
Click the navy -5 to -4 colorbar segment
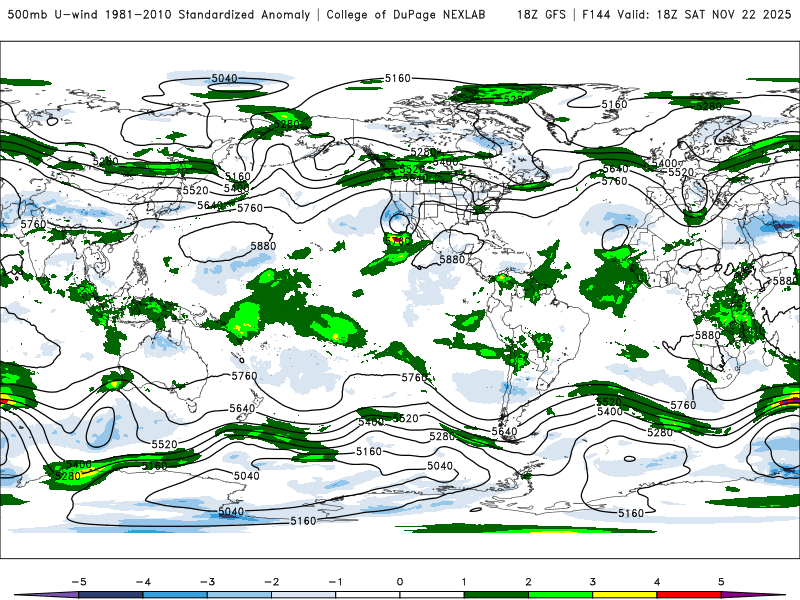click(x=111, y=595)
